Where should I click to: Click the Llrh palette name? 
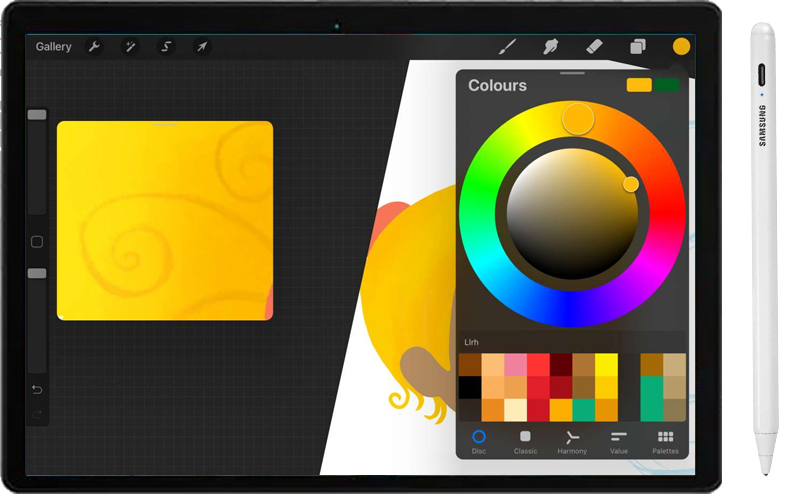click(471, 342)
